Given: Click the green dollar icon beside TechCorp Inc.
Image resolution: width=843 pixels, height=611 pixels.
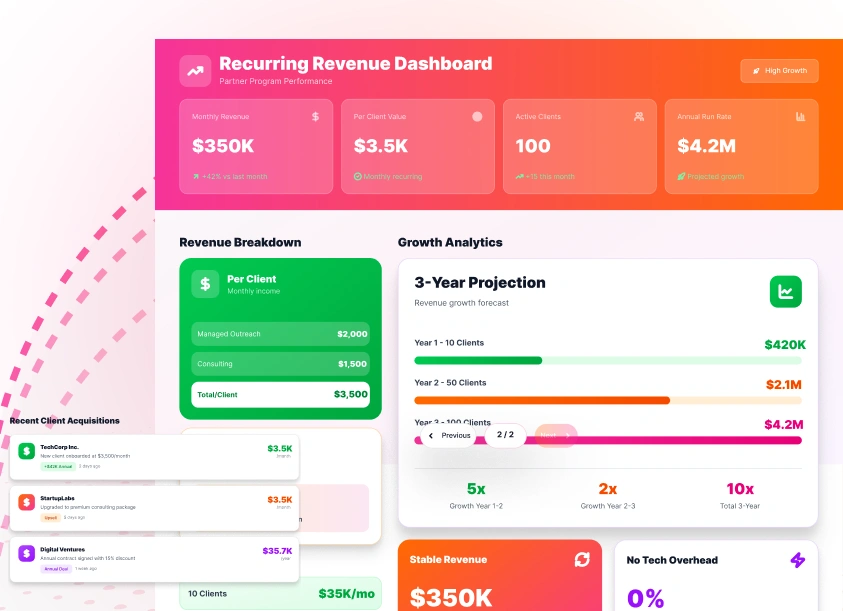Looking at the screenshot, I should click(26, 451).
